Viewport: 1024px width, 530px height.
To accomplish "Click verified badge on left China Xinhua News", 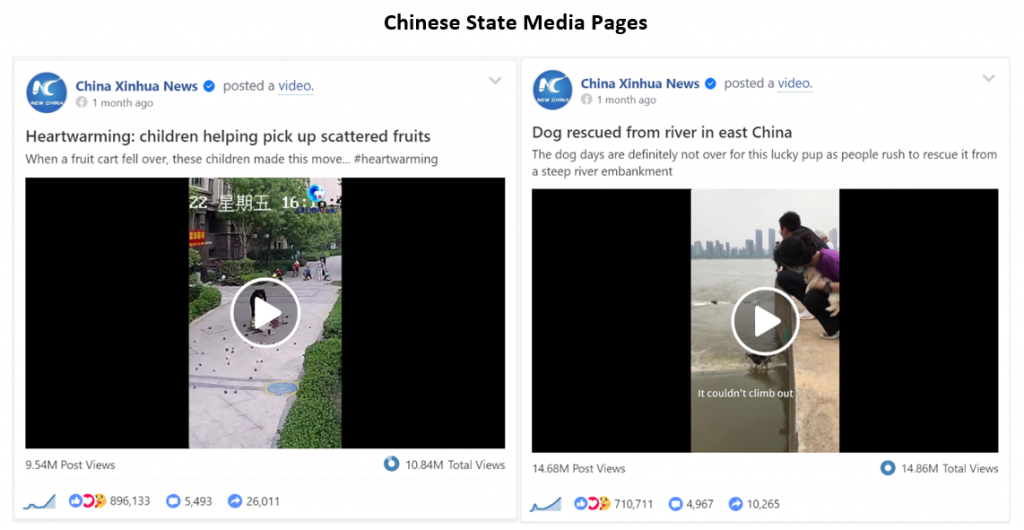I will tap(209, 86).
